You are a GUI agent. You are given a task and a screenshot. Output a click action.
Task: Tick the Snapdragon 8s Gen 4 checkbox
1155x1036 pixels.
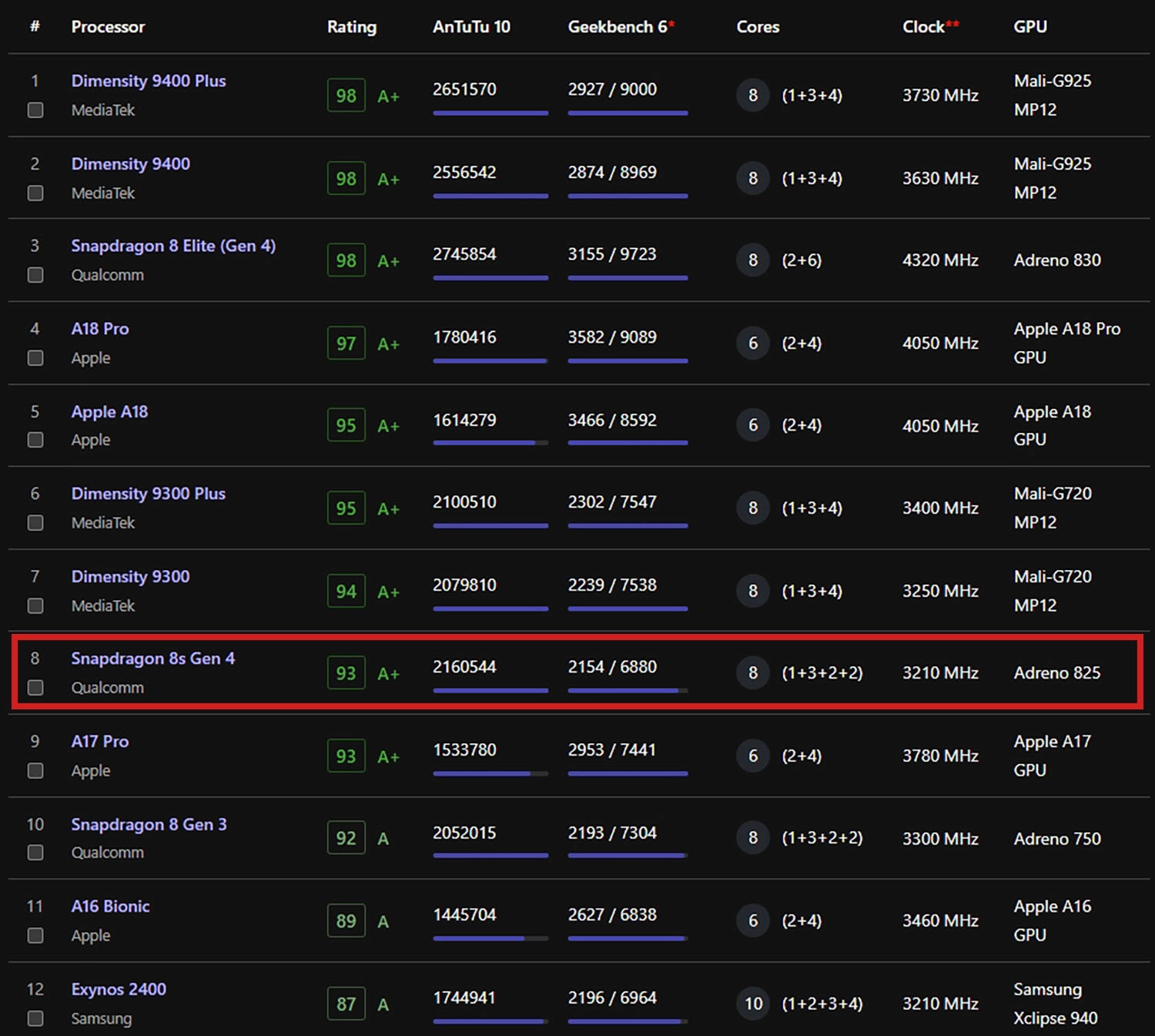click(x=35, y=687)
